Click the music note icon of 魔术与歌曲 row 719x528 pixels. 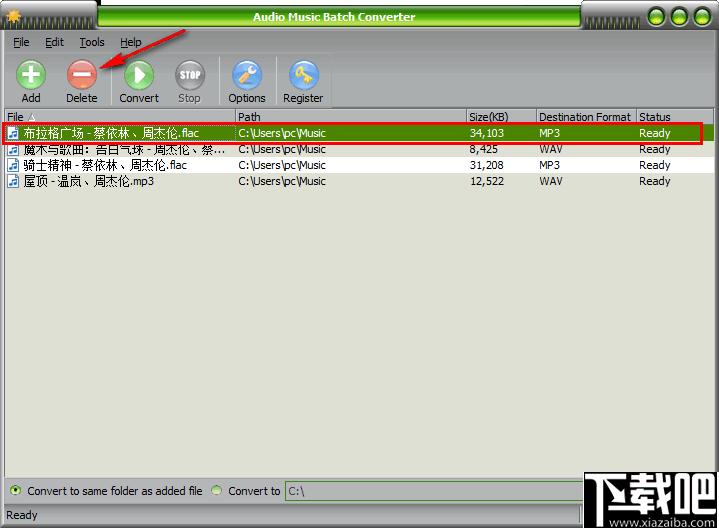(14, 150)
